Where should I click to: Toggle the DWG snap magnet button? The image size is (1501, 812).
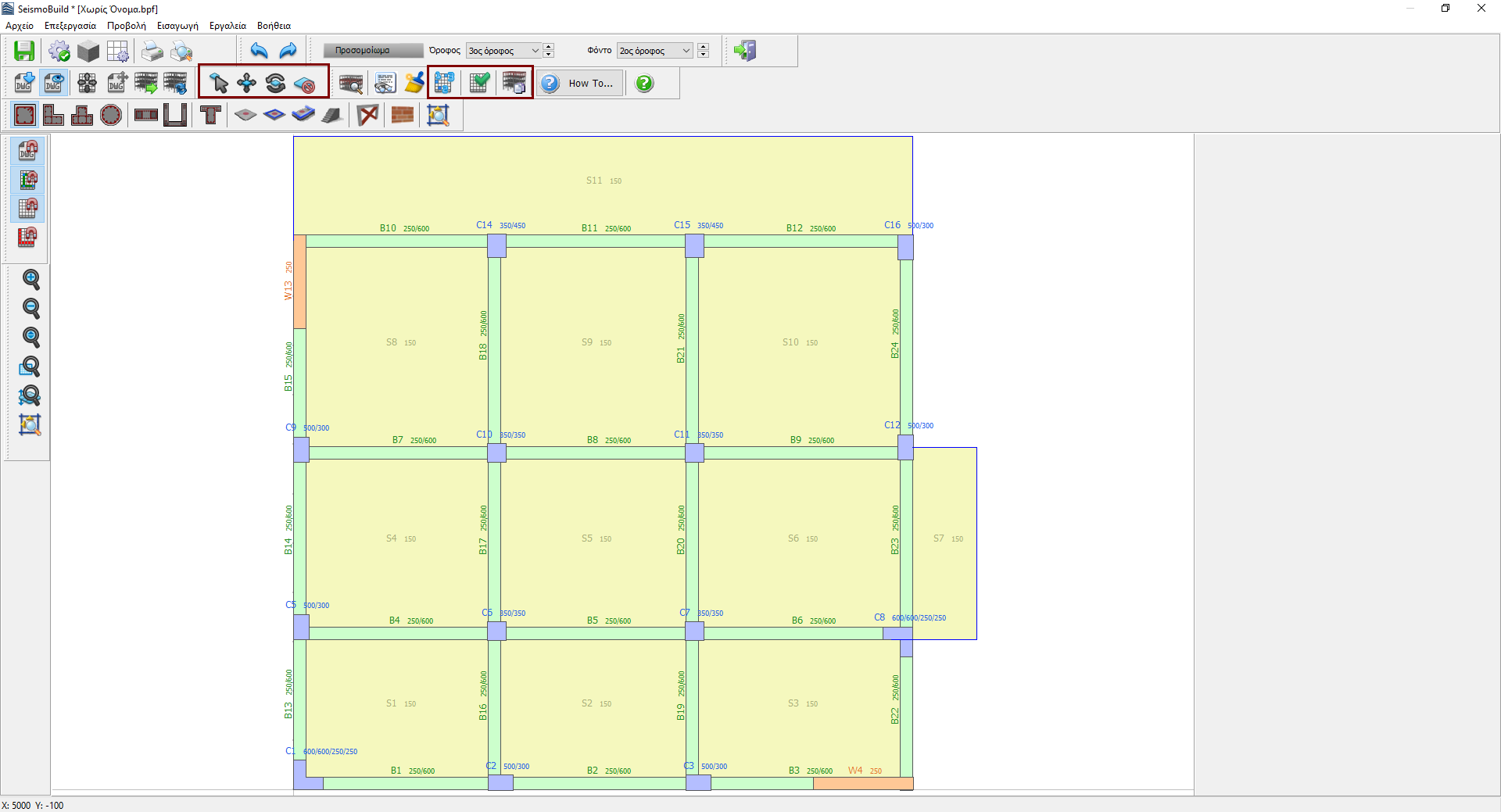(x=27, y=150)
